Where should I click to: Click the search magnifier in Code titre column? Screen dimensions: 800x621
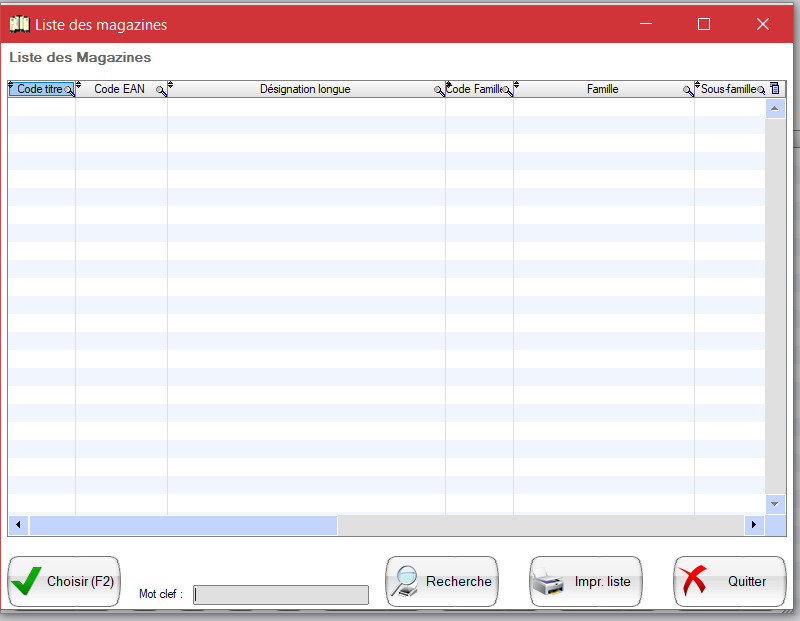69,91
